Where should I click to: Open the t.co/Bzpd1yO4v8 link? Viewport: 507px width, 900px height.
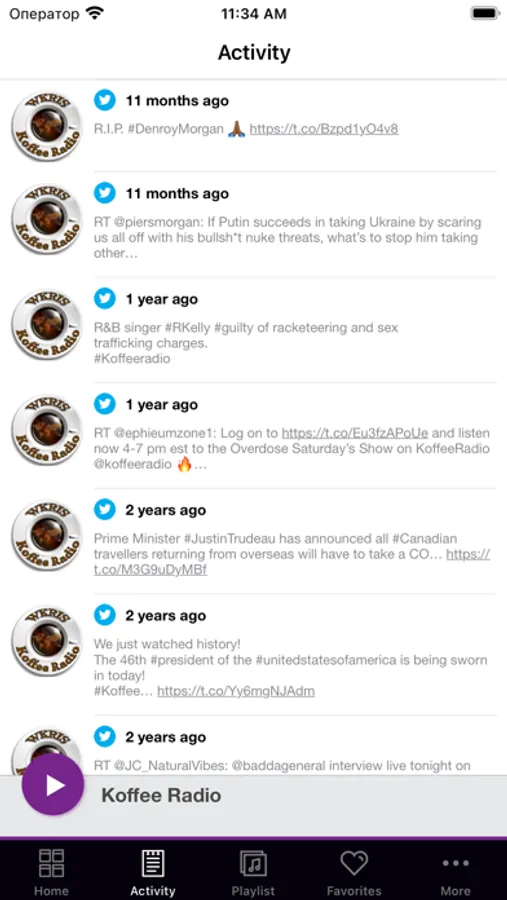(324, 129)
